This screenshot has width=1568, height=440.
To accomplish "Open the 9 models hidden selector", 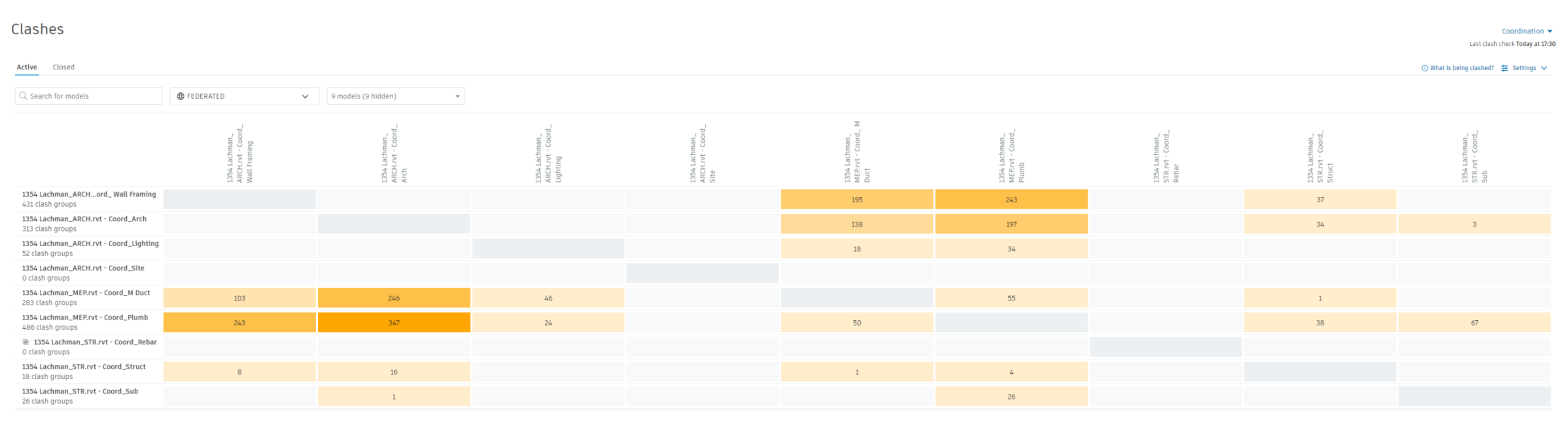I will tap(395, 96).
